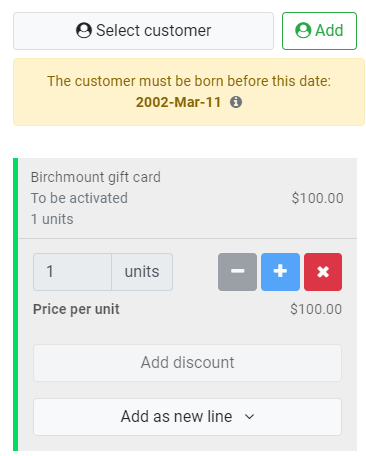Click the green person icon in Add
This screenshot has height=456, width=366.
tap(303, 30)
